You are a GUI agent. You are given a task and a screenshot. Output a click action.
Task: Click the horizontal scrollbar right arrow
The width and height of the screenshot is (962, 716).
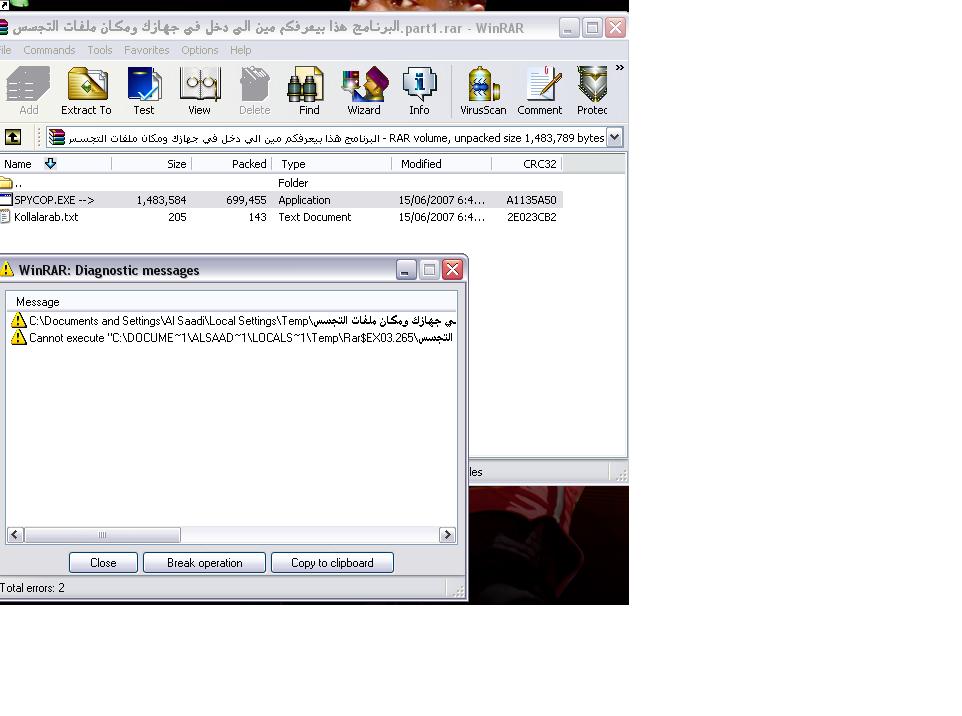point(447,535)
